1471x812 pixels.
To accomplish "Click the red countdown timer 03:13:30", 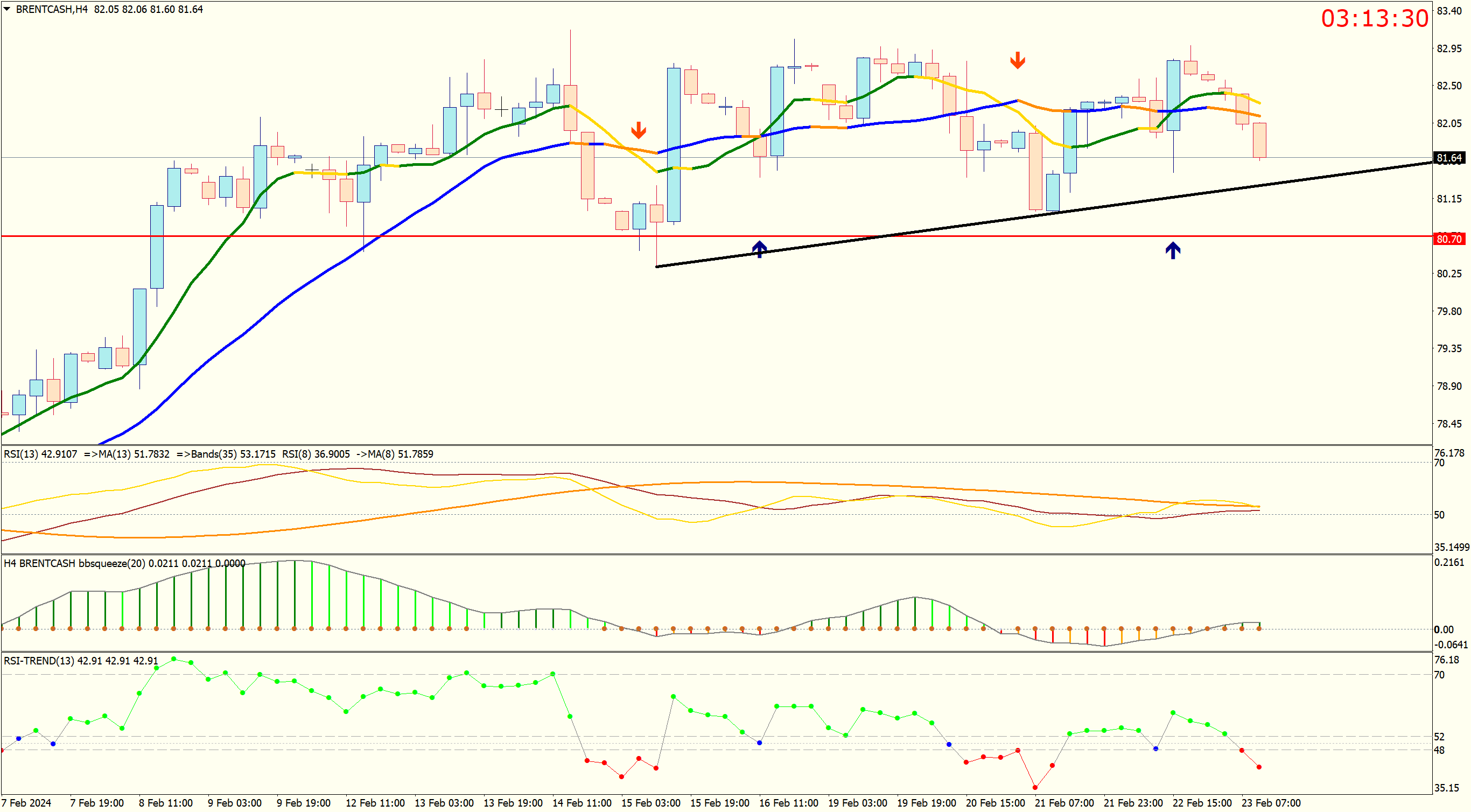I will pyautogui.click(x=1374, y=18).
